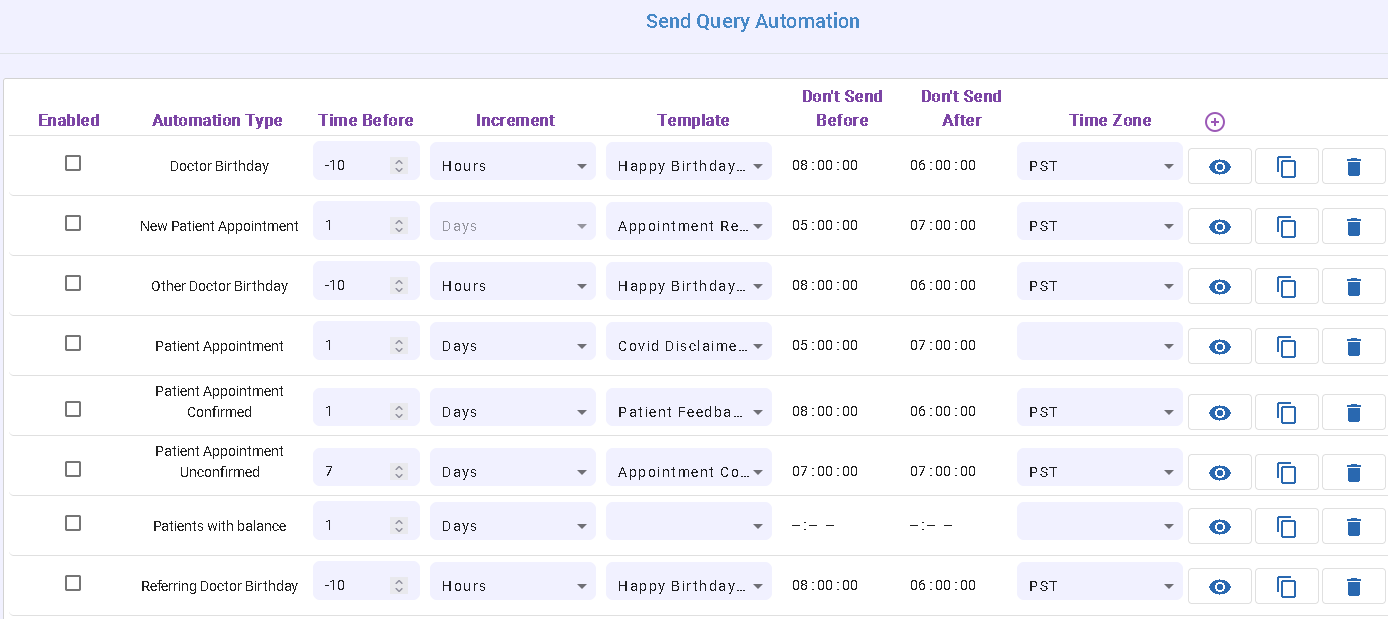This screenshot has width=1388, height=619.
Task: Tick the Patient Appointment enabled checkbox
Action: (x=73, y=343)
